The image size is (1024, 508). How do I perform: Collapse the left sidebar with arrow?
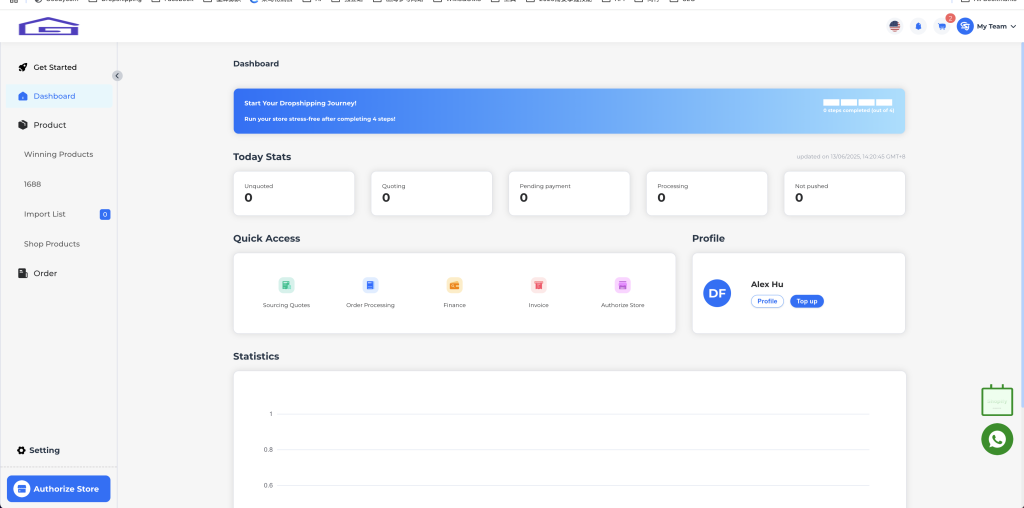point(117,75)
